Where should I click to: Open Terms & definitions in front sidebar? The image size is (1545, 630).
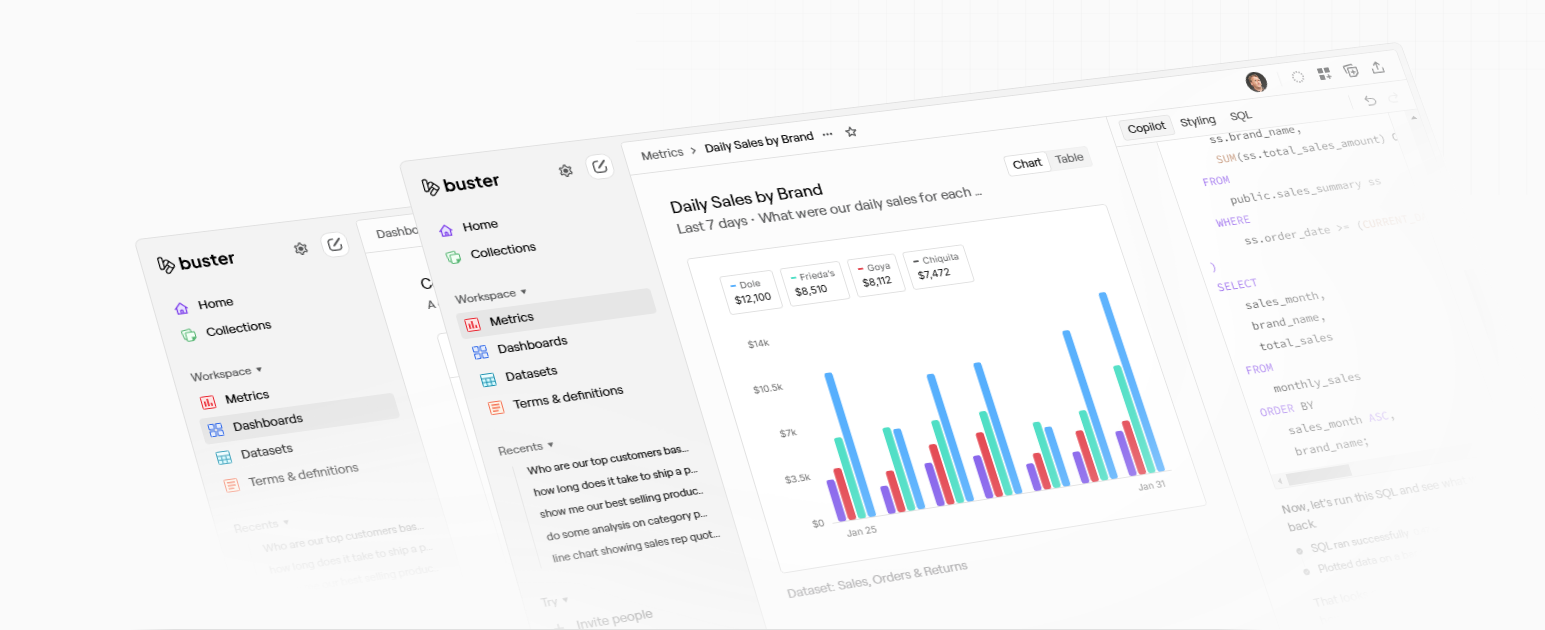pyautogui.click(x=567, y=397)
